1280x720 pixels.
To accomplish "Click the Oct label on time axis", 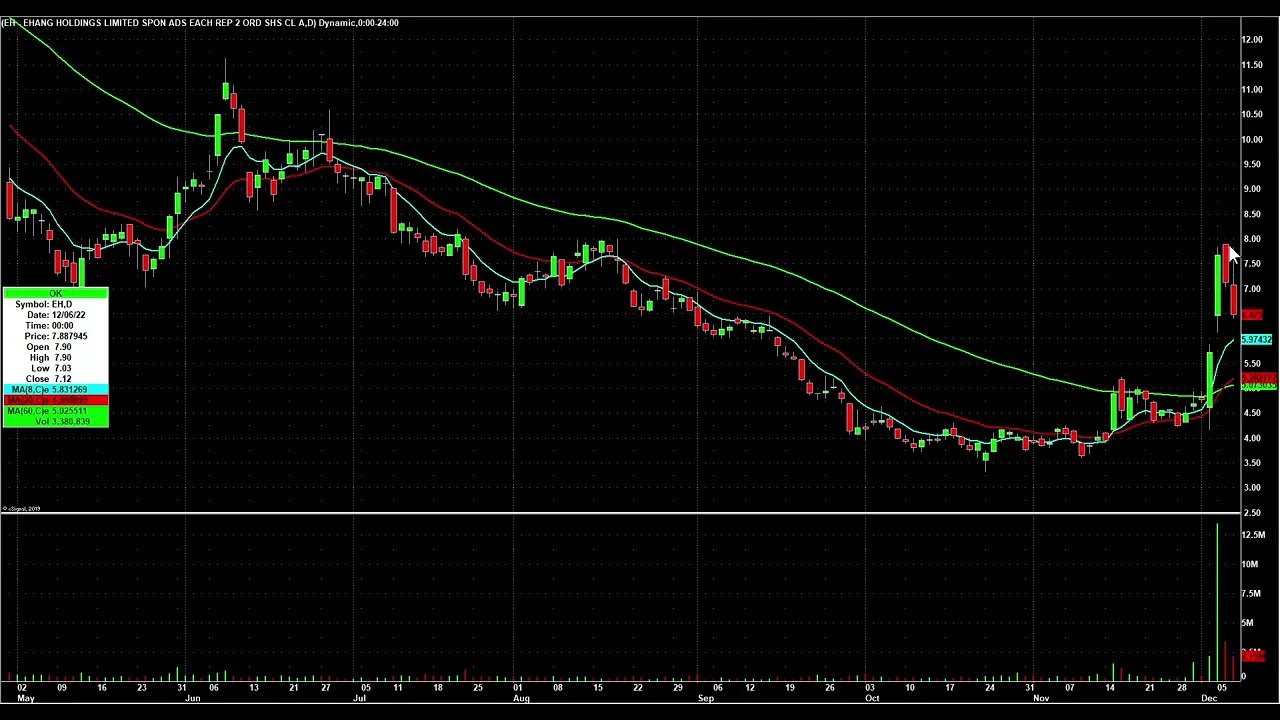I will [871, 698].
